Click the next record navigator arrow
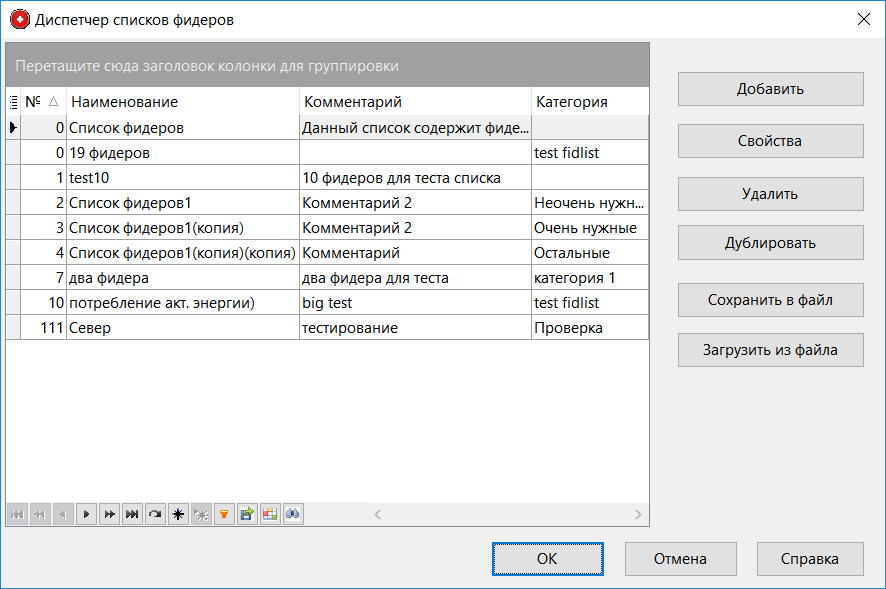 pyautogui.click(x=86, y=514)
